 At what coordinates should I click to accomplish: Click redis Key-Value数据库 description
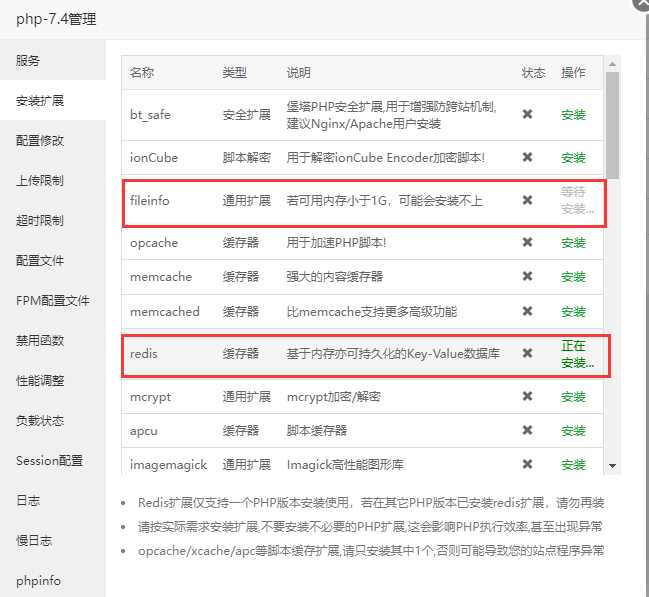click(x=393, y=354)
